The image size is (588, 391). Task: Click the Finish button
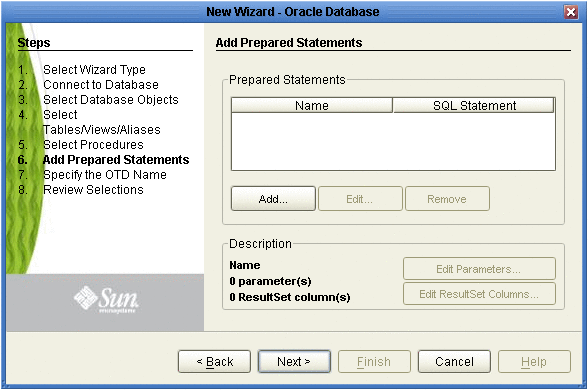tap(374, 361)
